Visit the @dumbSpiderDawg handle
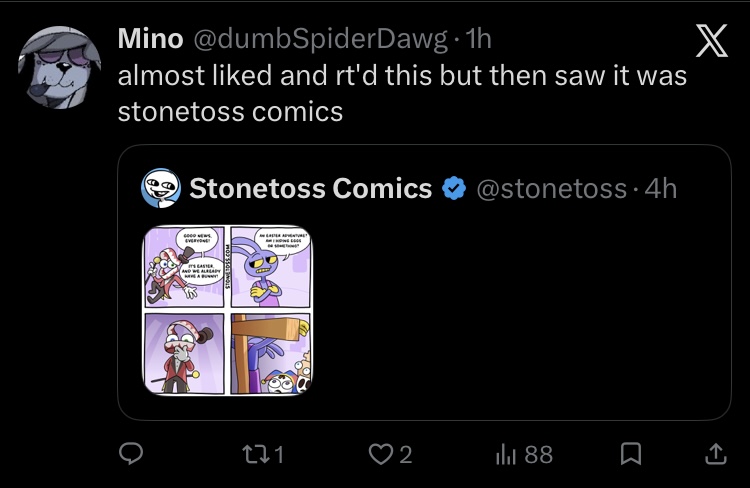 [x=319, y=39]
